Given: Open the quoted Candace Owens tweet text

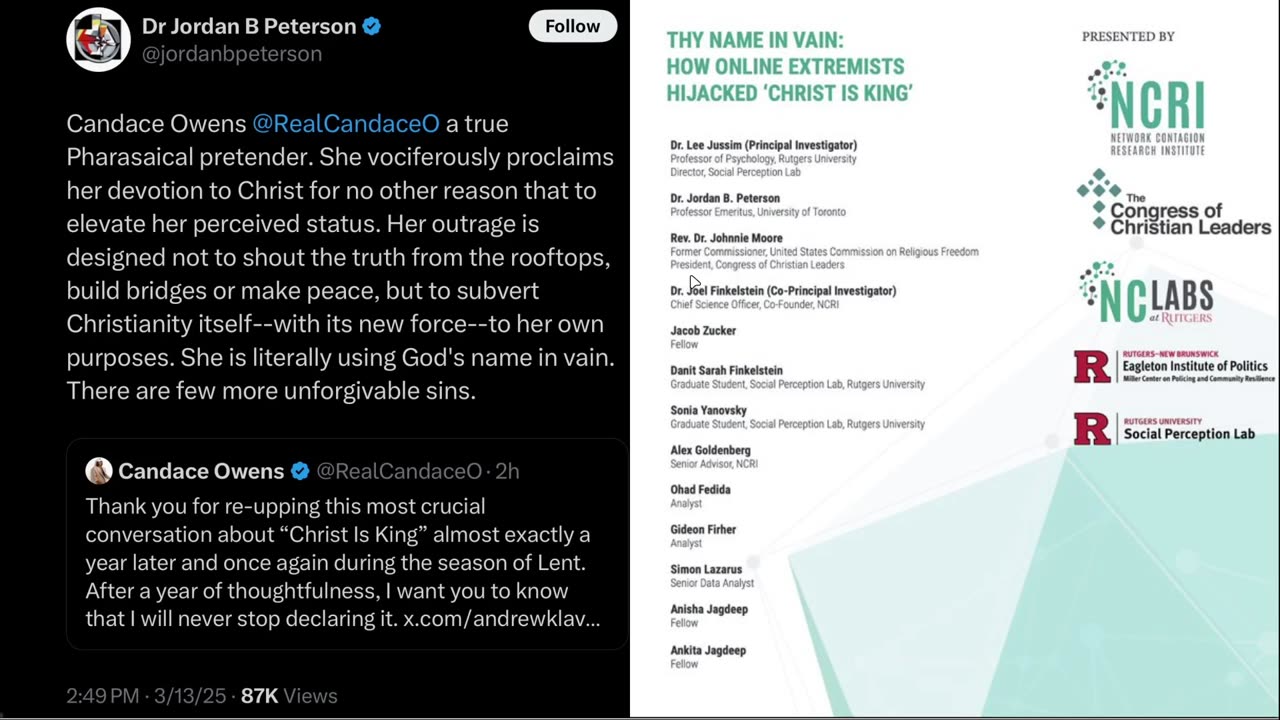Looking at the screenshot, I should coord(343,562).
